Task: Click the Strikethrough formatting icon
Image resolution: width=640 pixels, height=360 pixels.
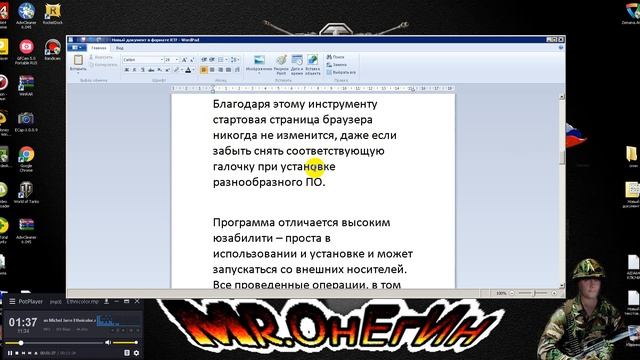Action: coord(151,70)
